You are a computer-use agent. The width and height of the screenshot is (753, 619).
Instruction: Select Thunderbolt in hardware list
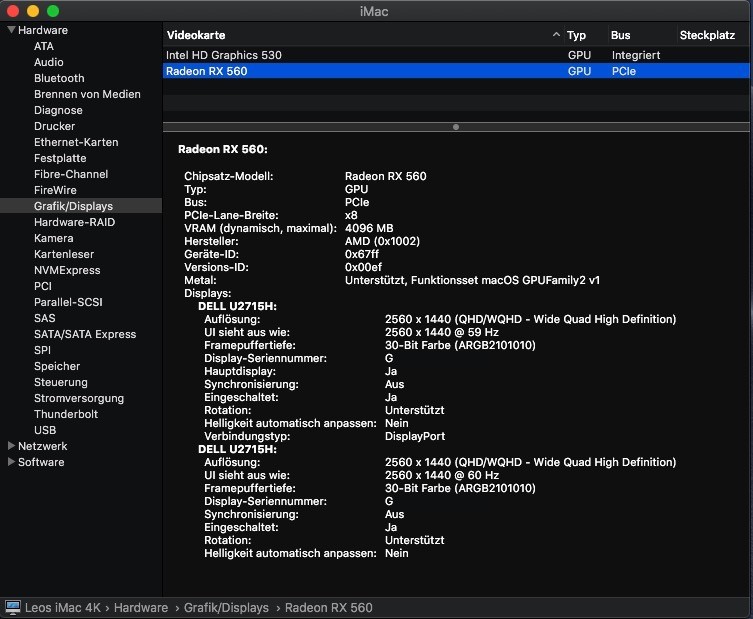pyautogui.click(x=66, y=414)
